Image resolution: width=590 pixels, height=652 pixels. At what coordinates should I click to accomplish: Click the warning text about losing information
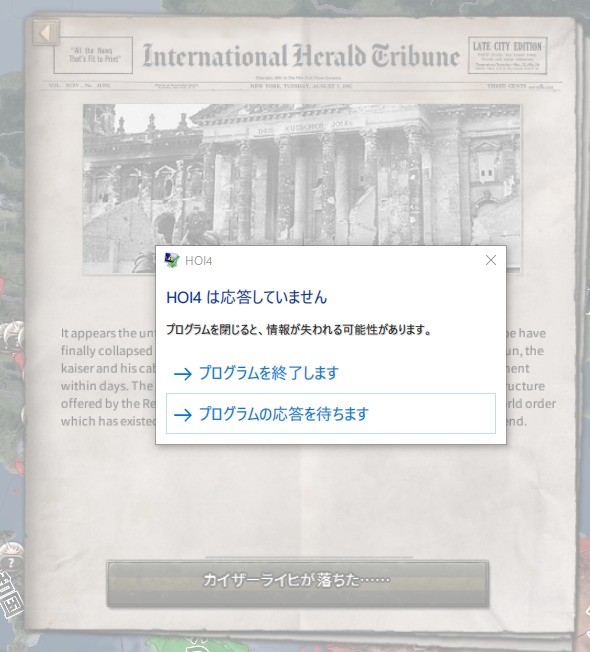coord(298,330)
